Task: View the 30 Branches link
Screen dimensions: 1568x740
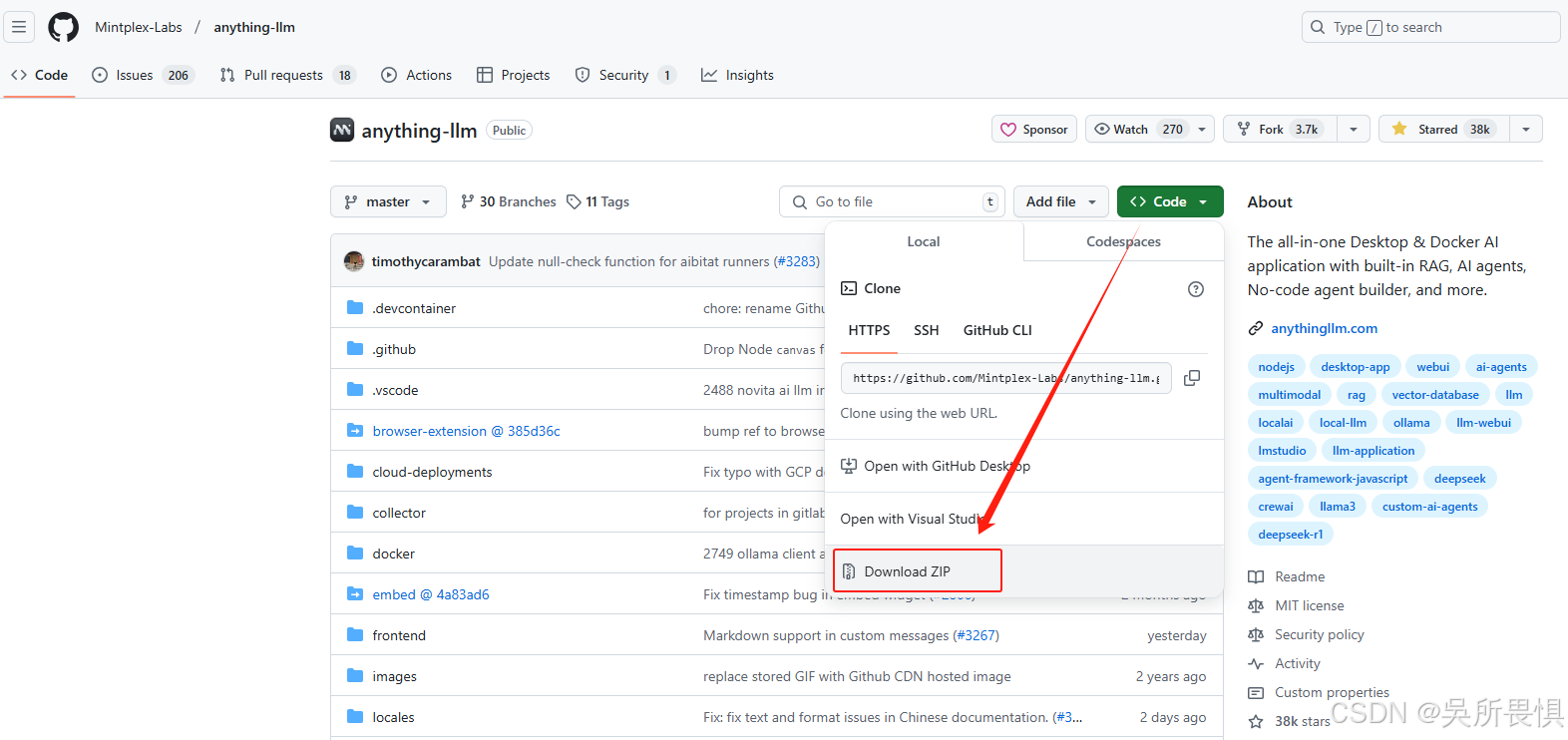Action: click(x=508, y=201)
